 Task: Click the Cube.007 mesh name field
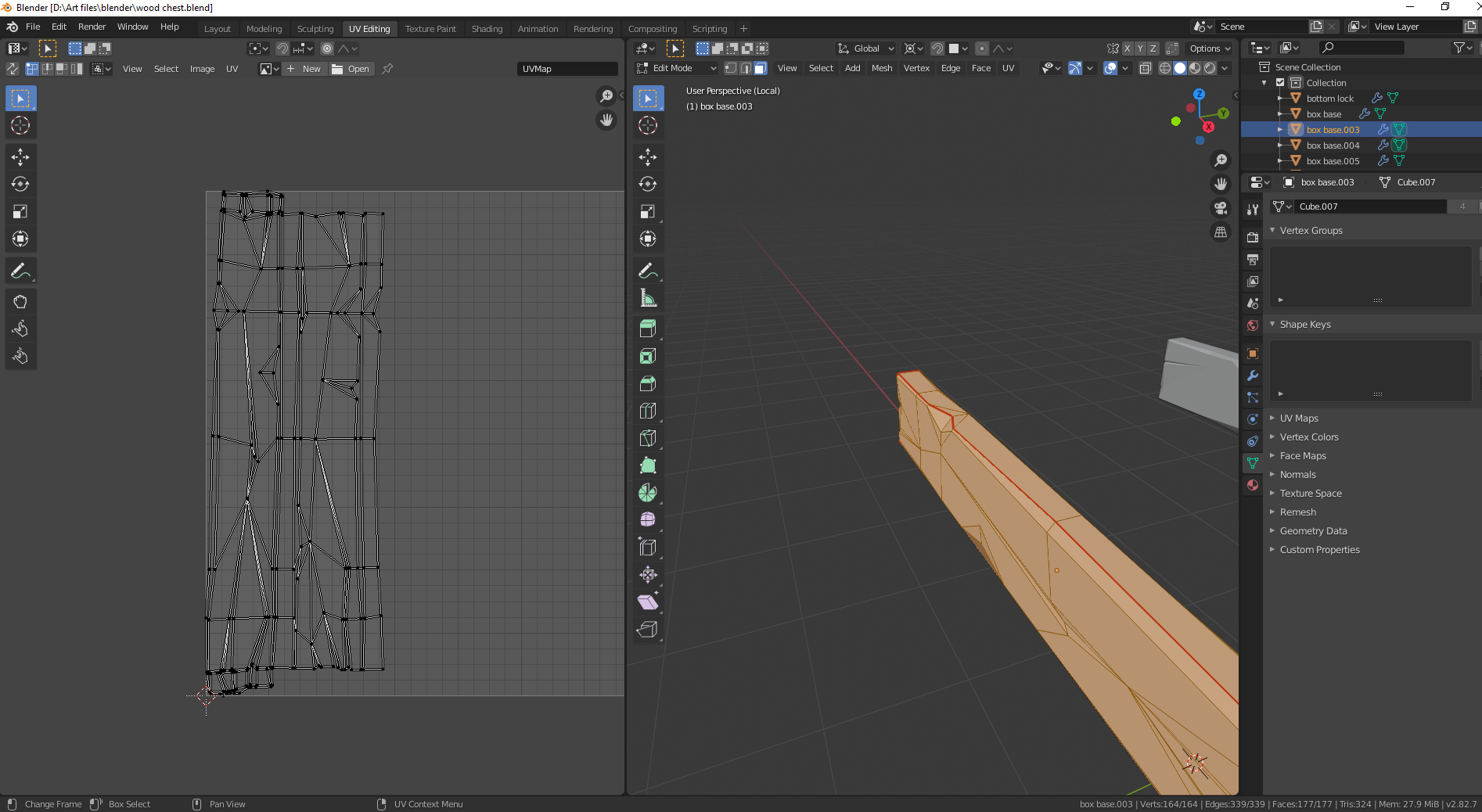pyautogui.click(x=1369, y=207)
